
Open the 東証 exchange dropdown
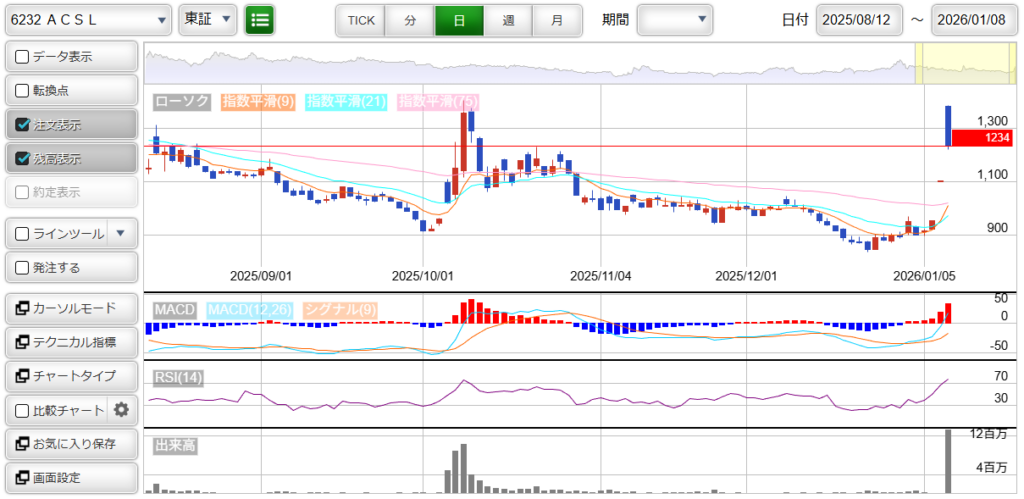(207, 19)
